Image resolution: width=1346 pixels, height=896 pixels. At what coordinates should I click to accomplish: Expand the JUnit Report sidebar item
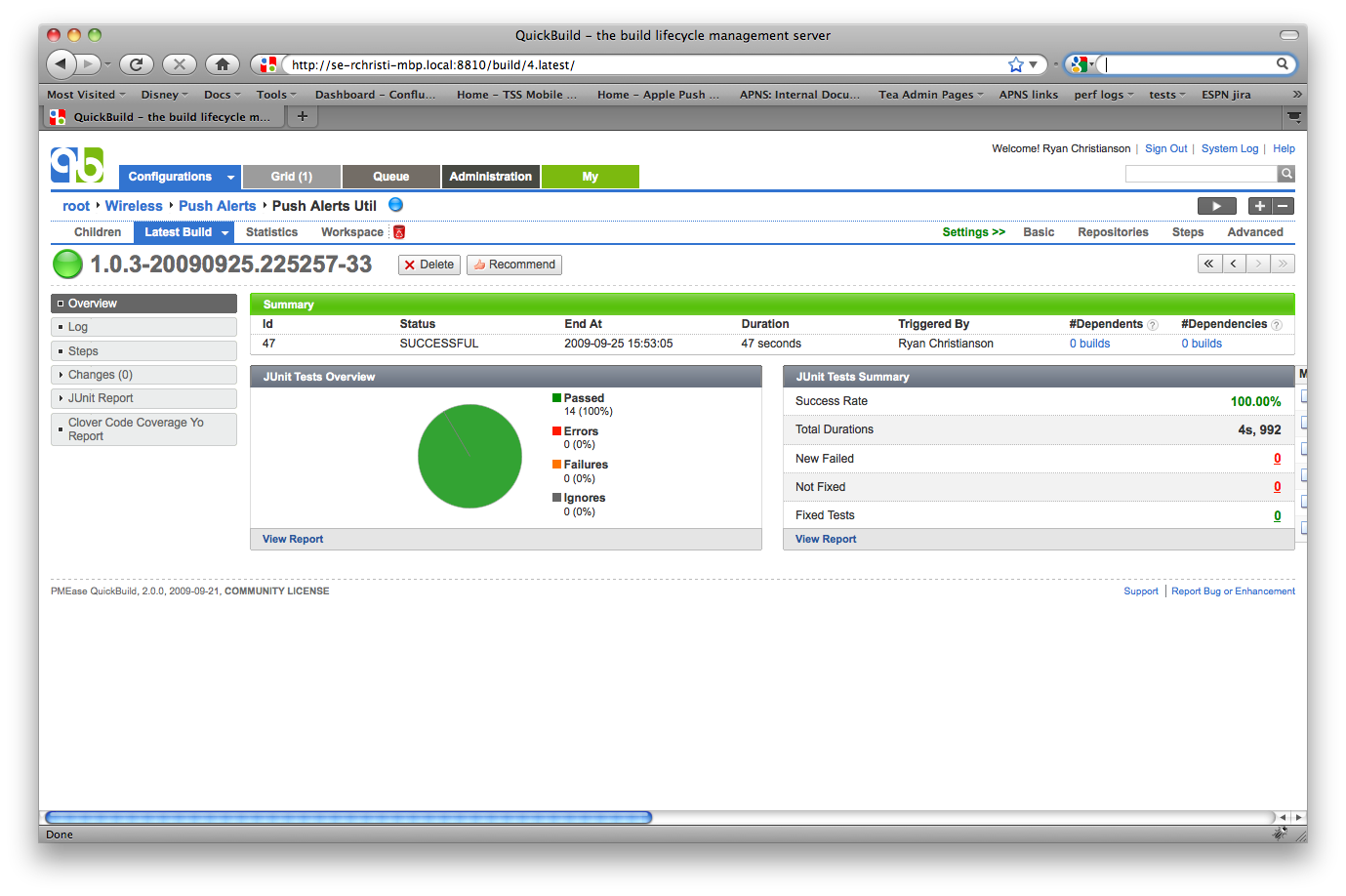click(61, 398)
